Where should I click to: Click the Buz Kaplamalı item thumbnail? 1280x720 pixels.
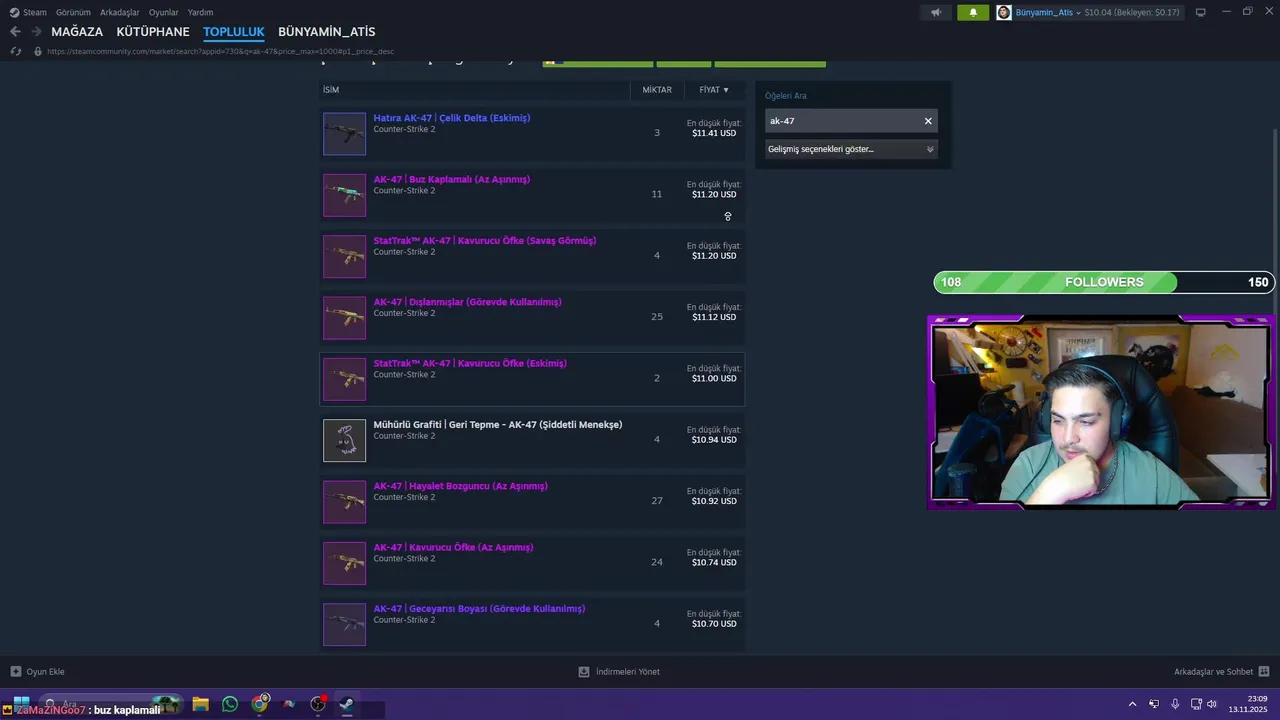[344, 195]
